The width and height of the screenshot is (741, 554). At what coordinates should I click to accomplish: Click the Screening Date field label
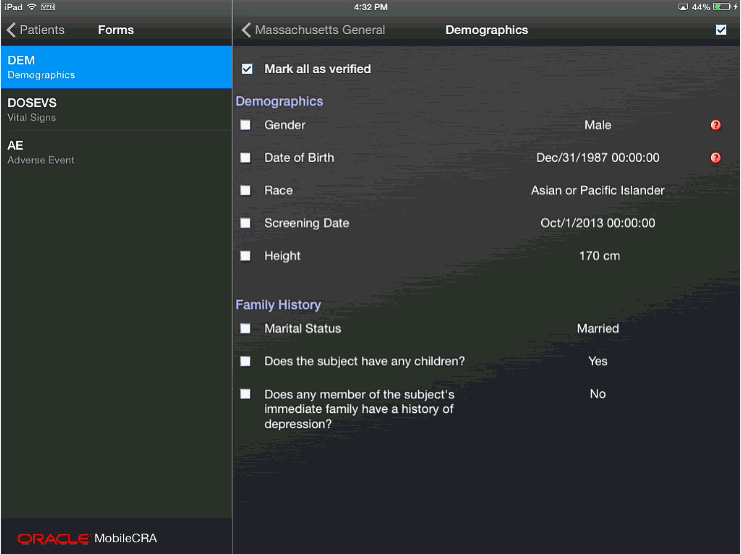pyautogui.click(x=306, y=223)
